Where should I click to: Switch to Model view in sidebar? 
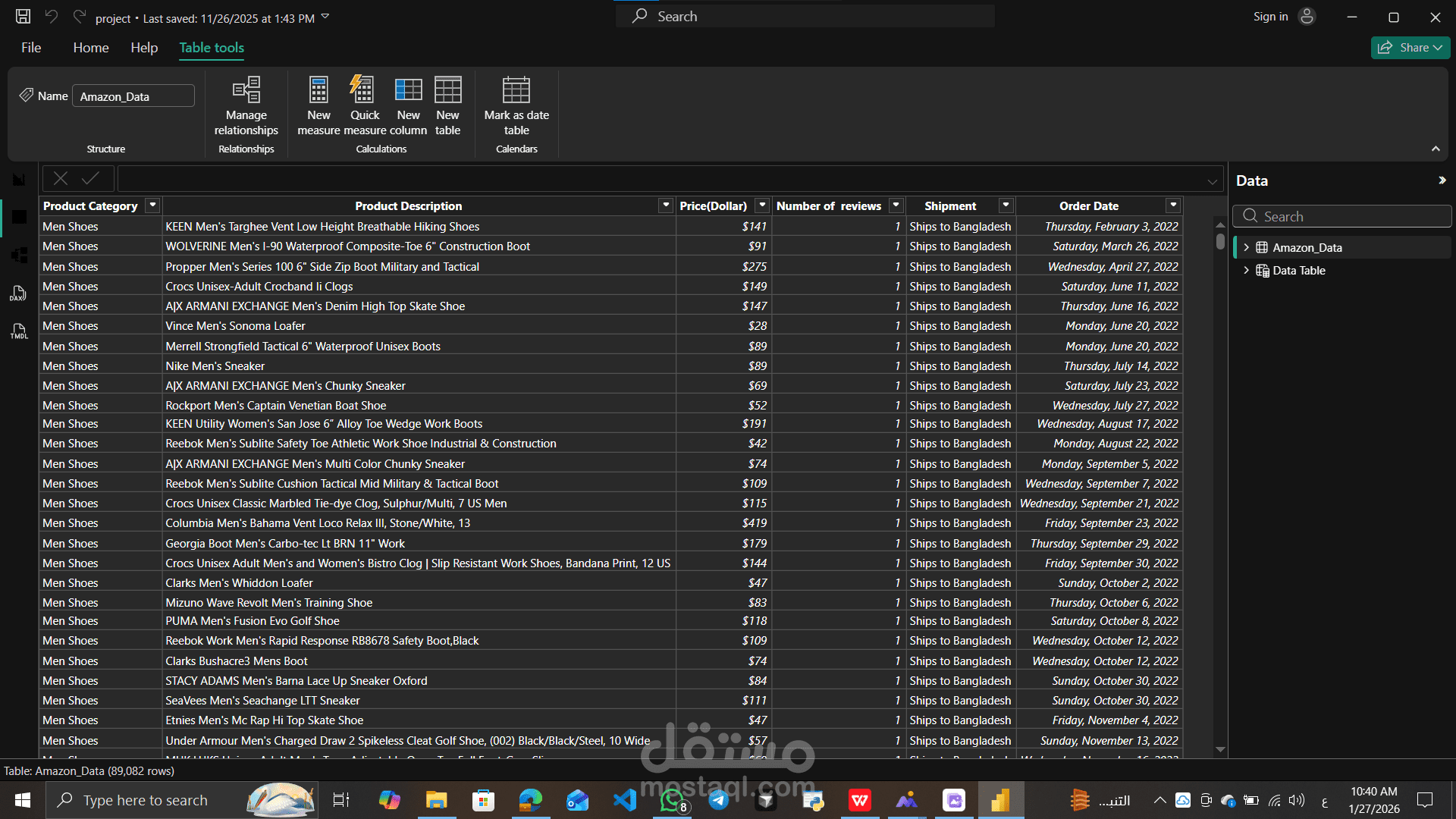tap(19, 256)
